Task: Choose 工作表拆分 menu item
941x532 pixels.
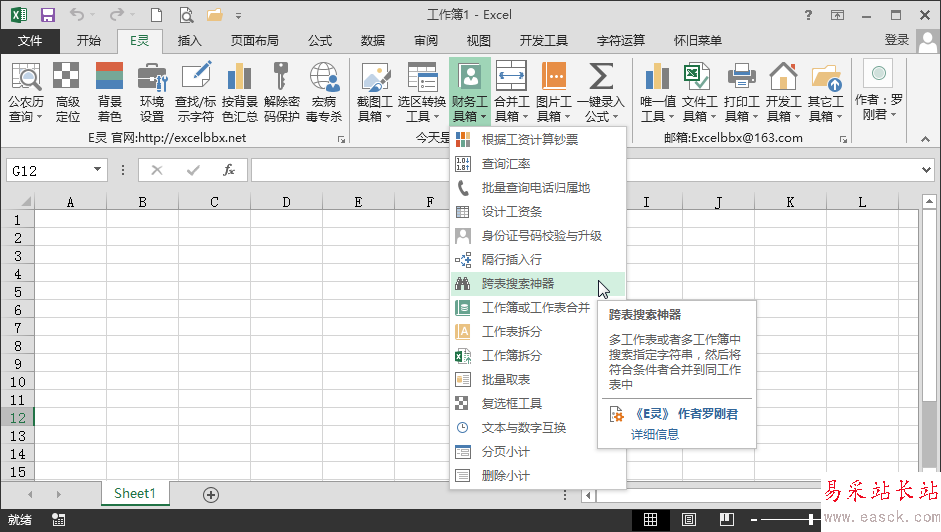Action: [x=523, y=331]
